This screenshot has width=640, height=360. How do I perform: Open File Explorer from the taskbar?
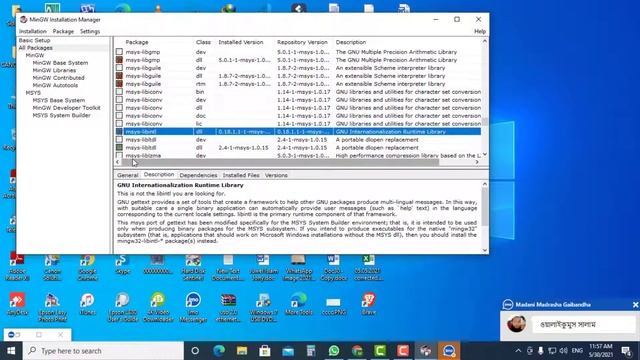pos(242,351)
